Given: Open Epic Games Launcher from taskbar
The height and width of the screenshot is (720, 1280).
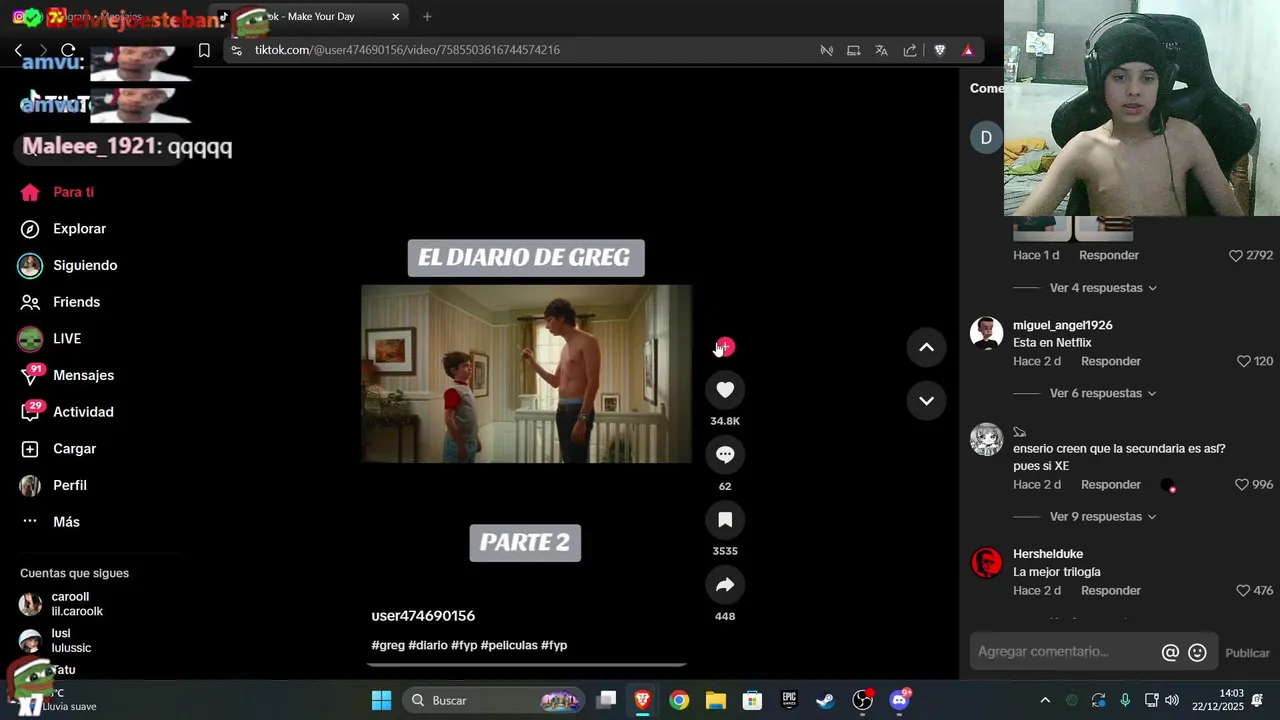Looking at the screenshot, I should point(789,700).
